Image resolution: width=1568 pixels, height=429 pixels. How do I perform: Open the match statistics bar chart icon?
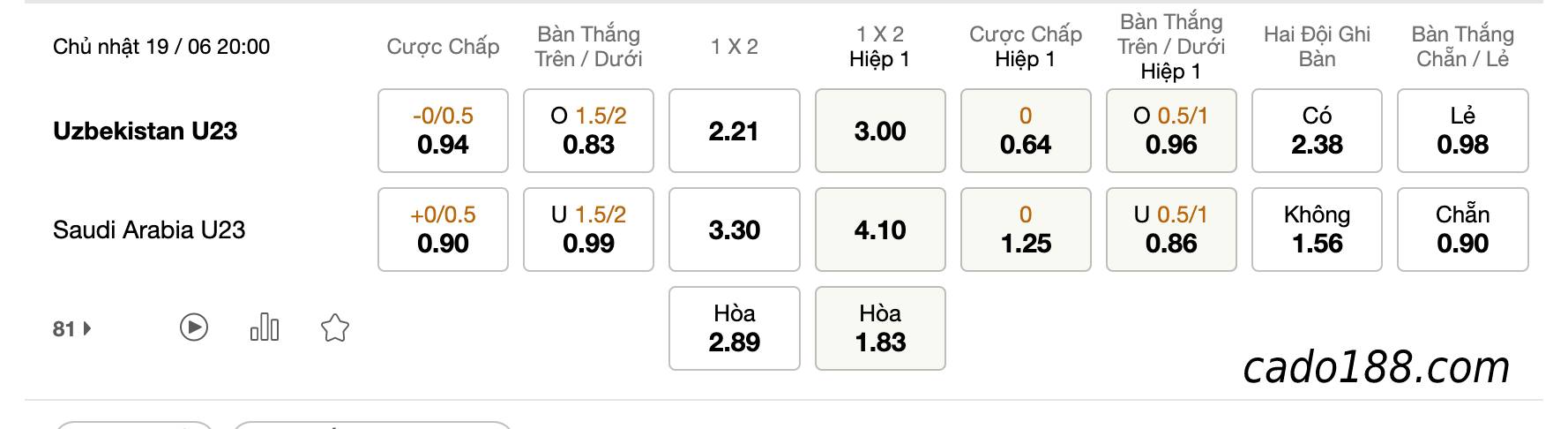265,328
